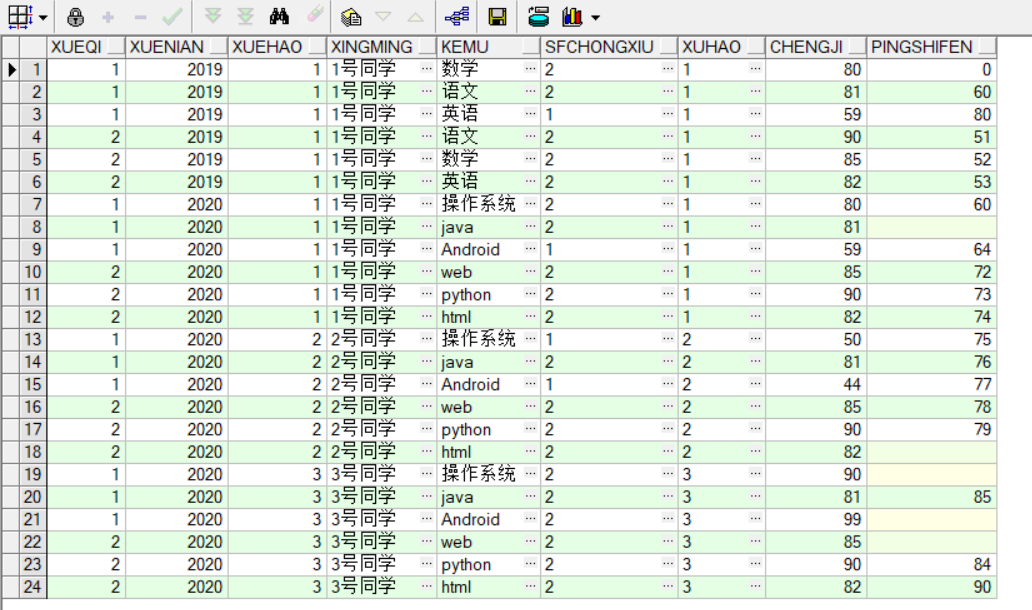Screen dimensions: 1032x610
Task: Select the XUHAO column header
Action: coord(722,47)
